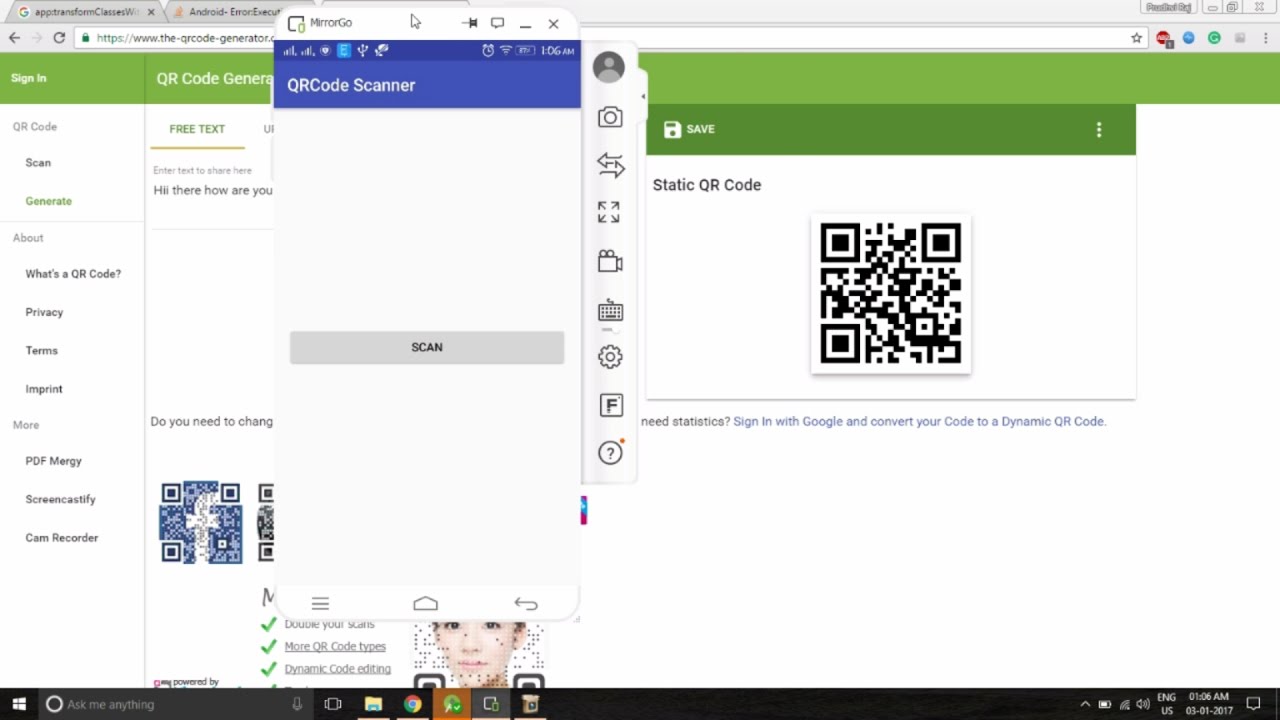The height and width of the screenshot is (720, 1280).
Task: Tap the phone's Home navigation button
Action: pos(426,603)
